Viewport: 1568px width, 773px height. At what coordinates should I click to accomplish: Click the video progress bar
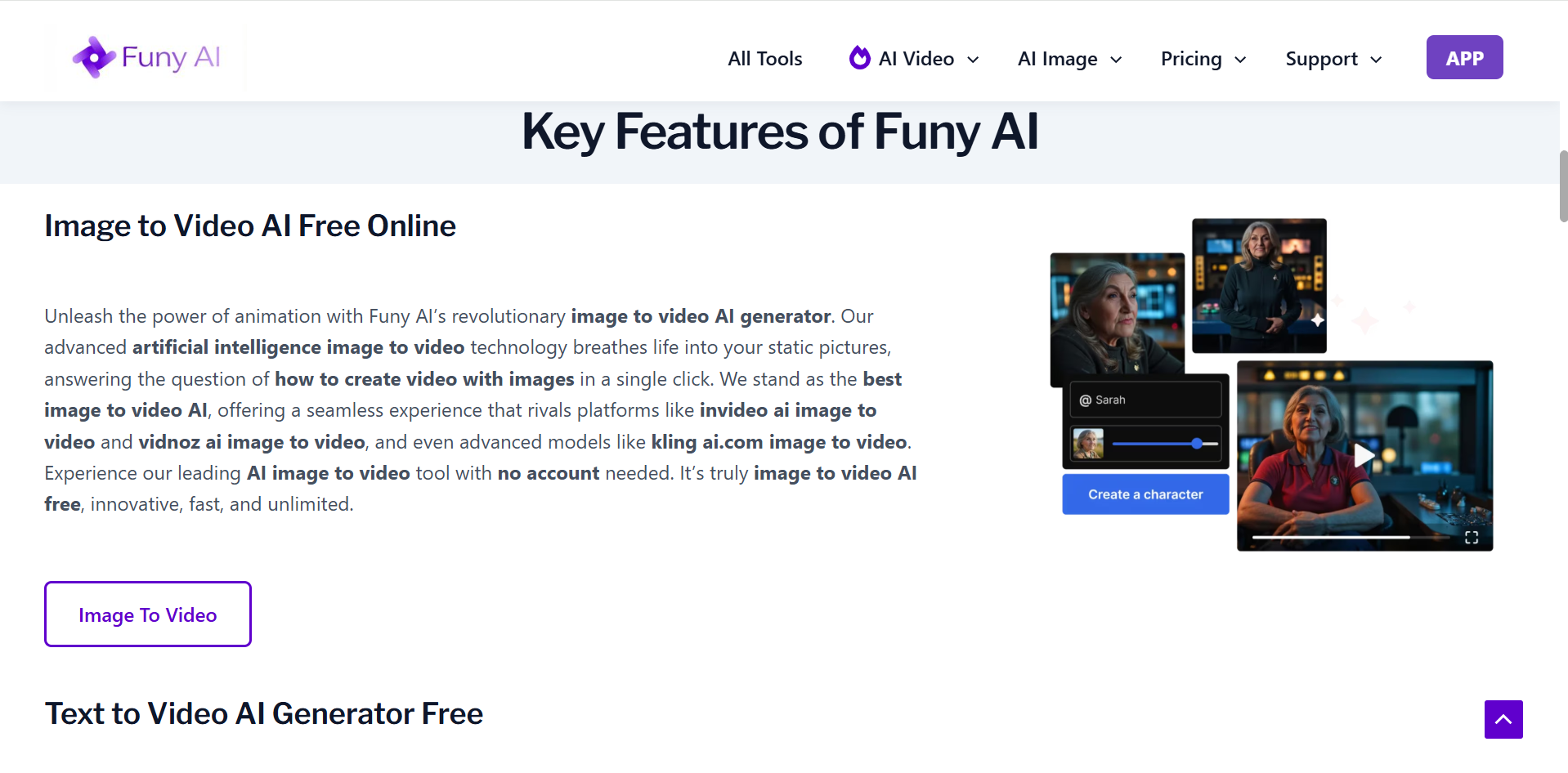pos(1352,537)
